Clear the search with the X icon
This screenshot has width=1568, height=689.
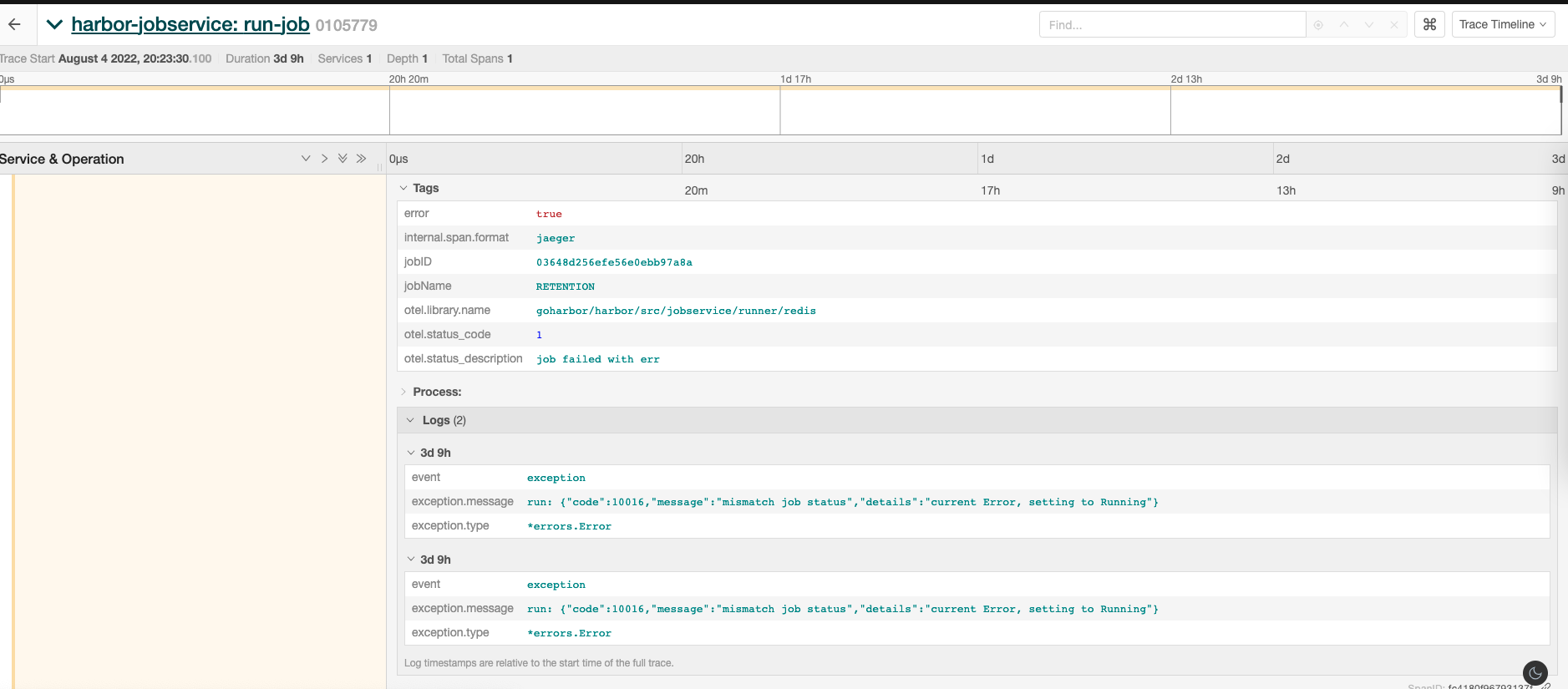pos(1394,25)
